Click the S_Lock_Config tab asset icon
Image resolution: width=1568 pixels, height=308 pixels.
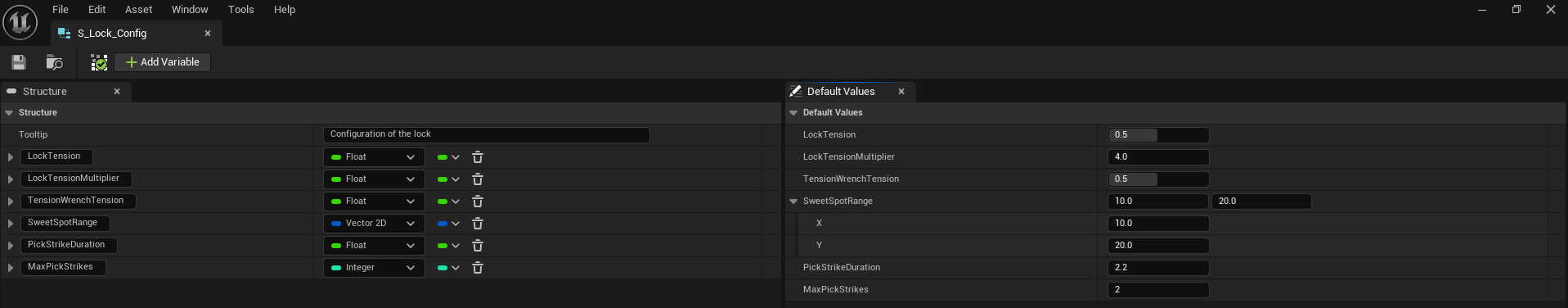[x=64, y=34]
